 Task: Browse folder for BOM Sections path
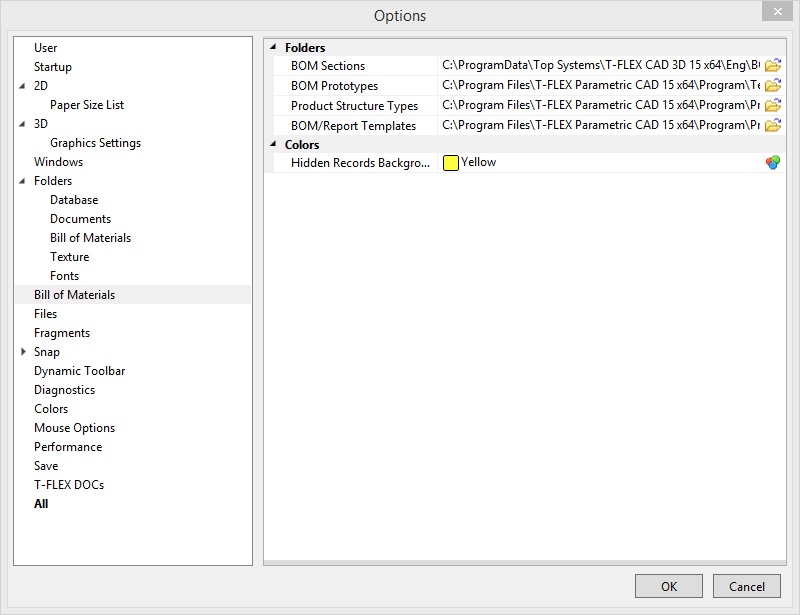pyautogui.click(x=773, y=66)
